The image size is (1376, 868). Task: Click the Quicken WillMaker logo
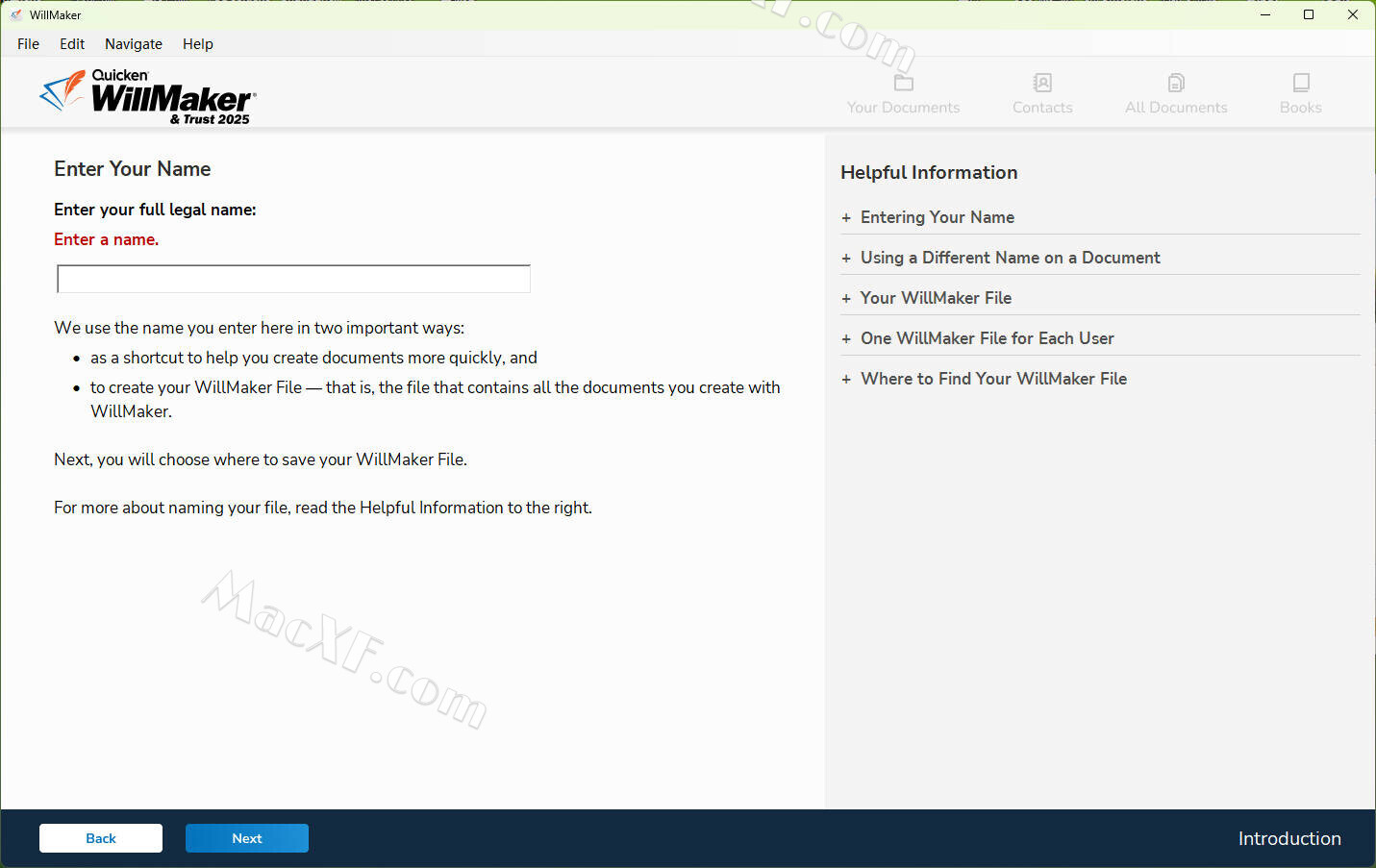(x=147, y=97)
